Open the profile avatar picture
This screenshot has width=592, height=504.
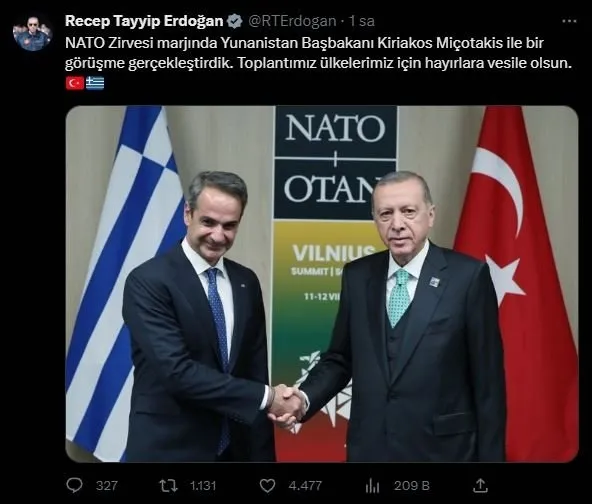tap(32, 33)
